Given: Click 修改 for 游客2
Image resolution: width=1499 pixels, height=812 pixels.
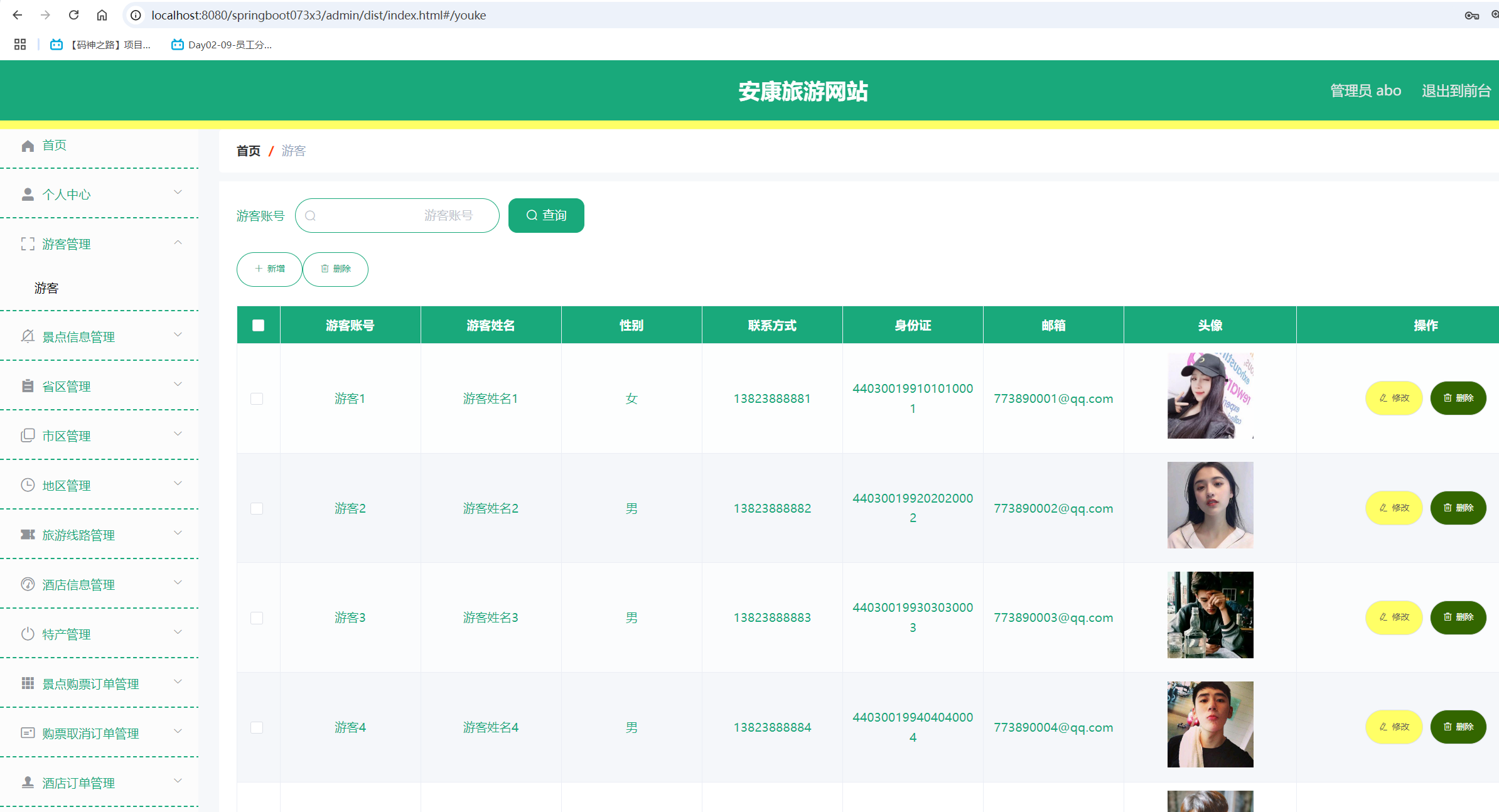Looking at the screenshot, I should tap(1394, 508).
